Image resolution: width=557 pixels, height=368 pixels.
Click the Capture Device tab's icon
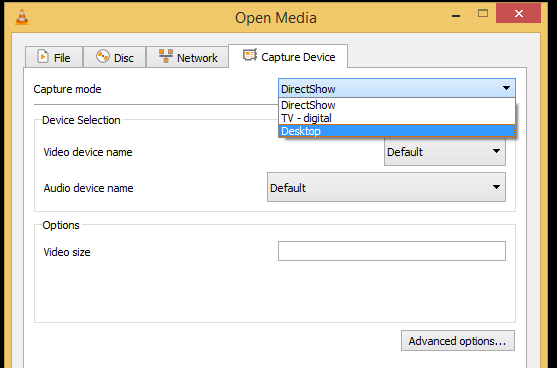coord(250,55)
